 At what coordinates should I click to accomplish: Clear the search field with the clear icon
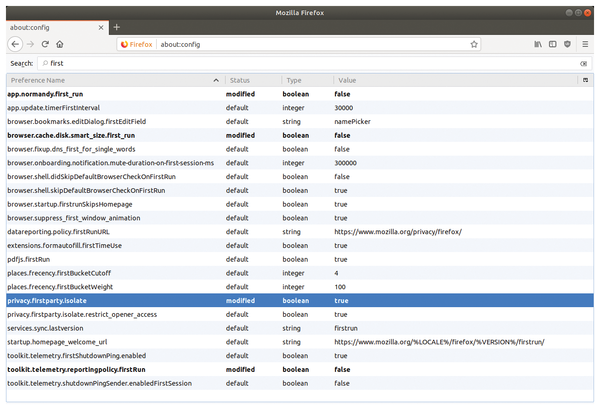[584, 64]
